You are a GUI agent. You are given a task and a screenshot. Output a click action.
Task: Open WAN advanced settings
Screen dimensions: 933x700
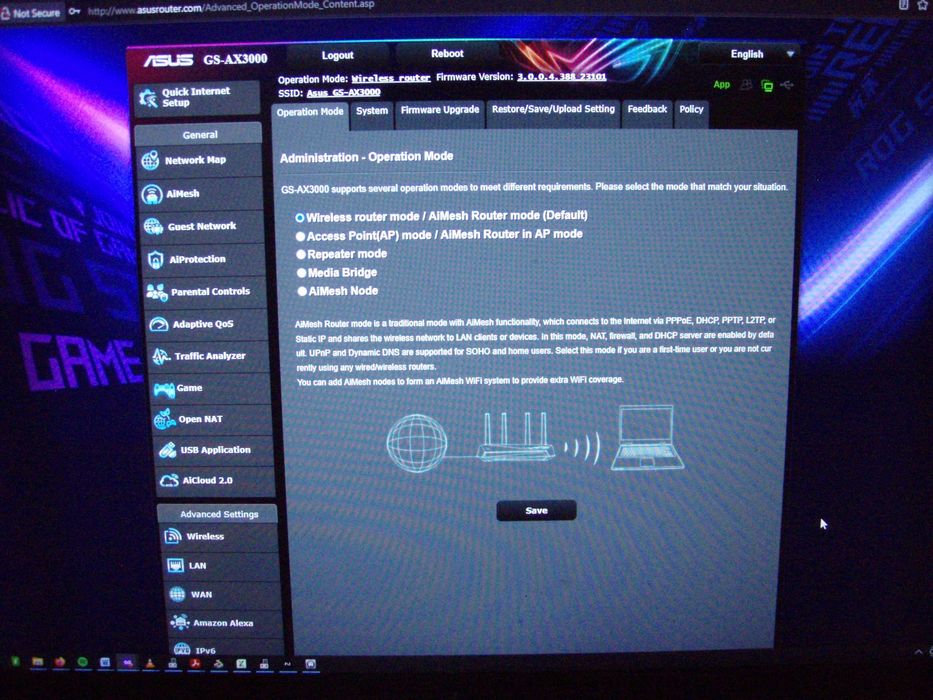pyautogui.click(x=223, y=594)
